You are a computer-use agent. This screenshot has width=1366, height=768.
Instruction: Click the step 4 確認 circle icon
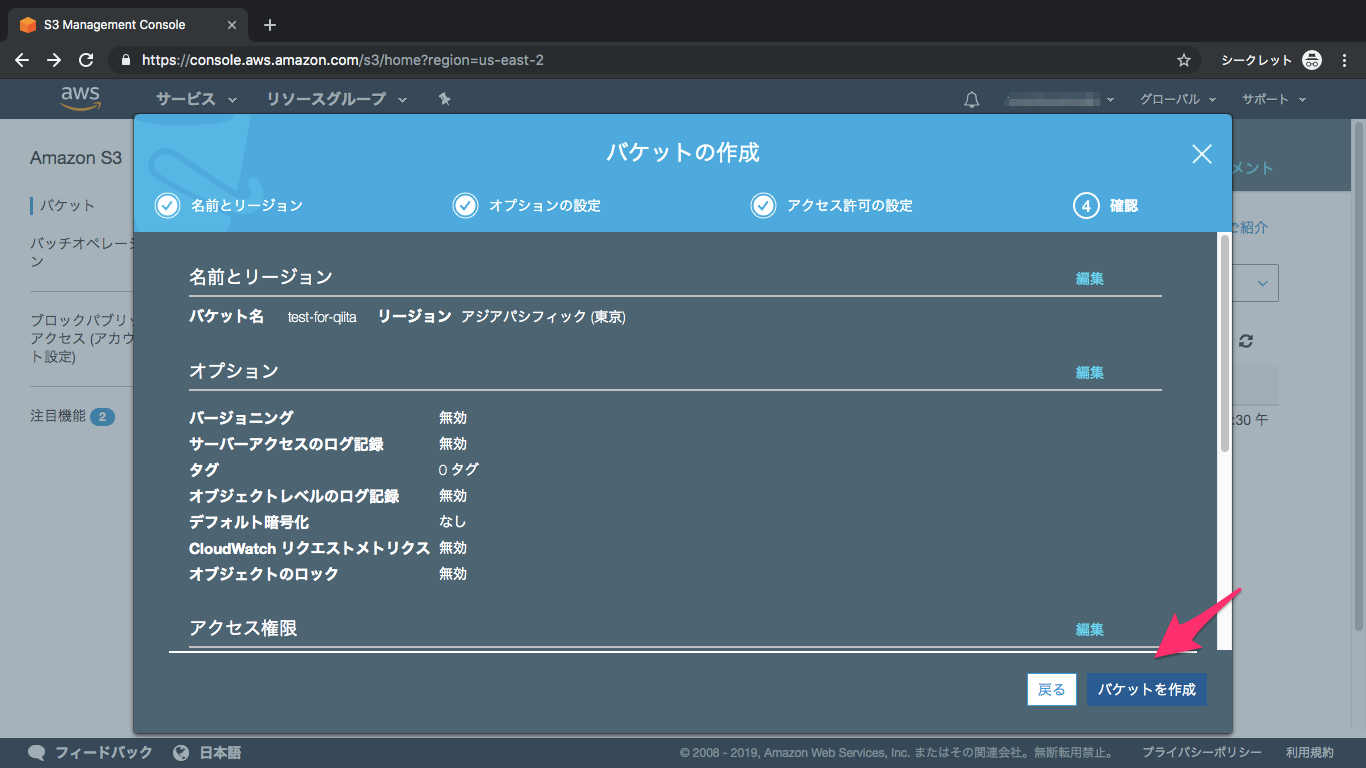pos(1086,205)
